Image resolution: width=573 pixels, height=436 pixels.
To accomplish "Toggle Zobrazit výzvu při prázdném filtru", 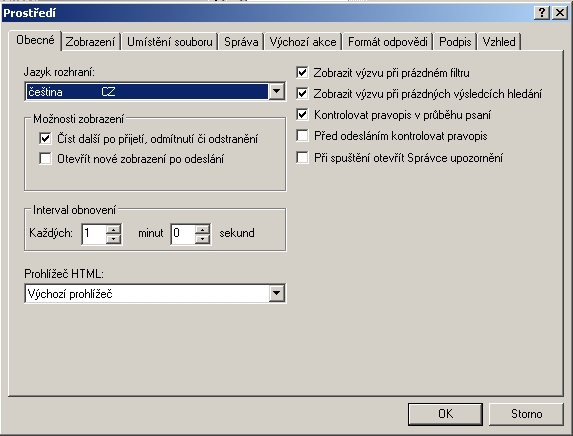I will 302,72.
